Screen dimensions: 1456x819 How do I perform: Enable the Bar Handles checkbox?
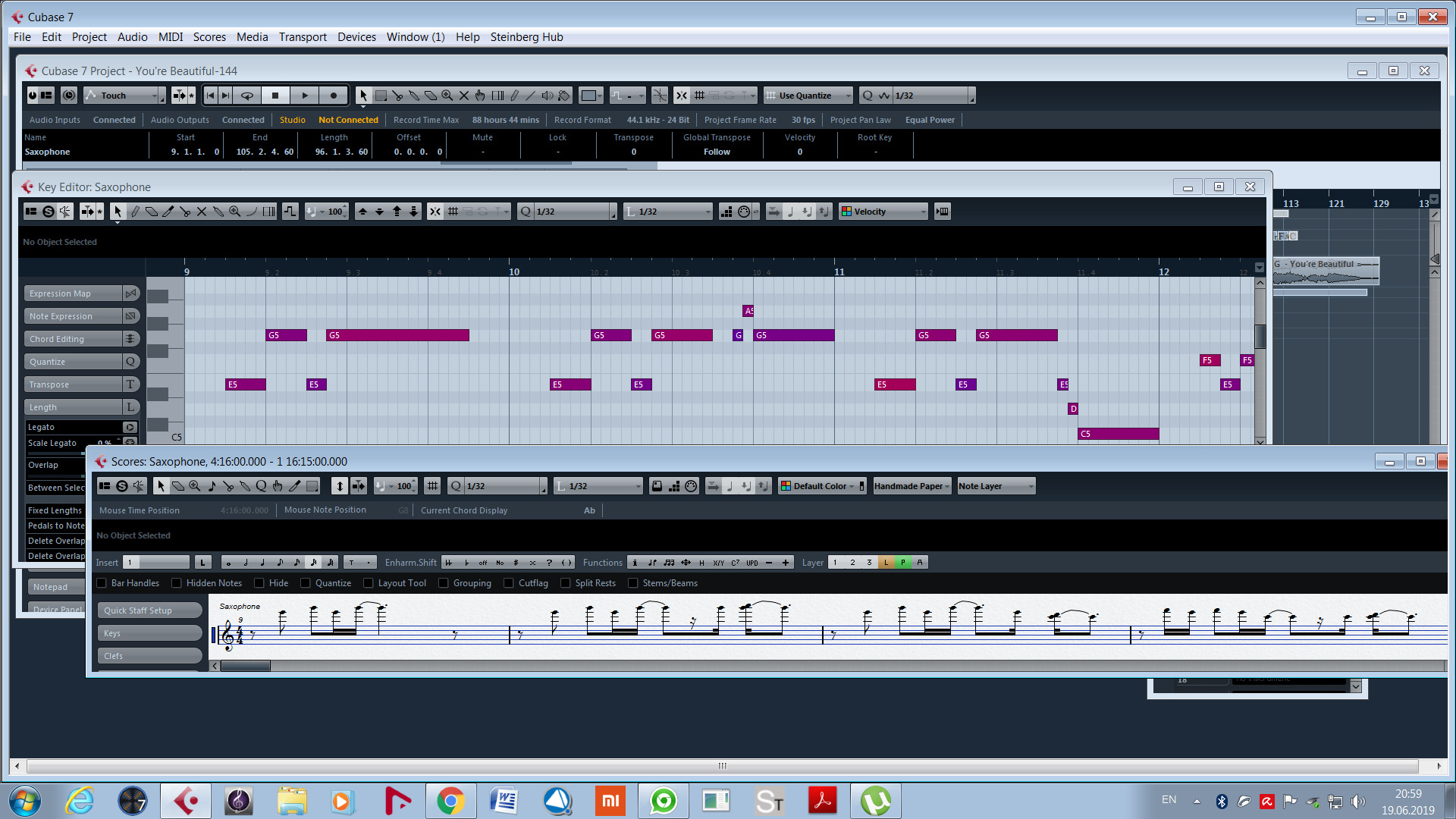[102, 583]
